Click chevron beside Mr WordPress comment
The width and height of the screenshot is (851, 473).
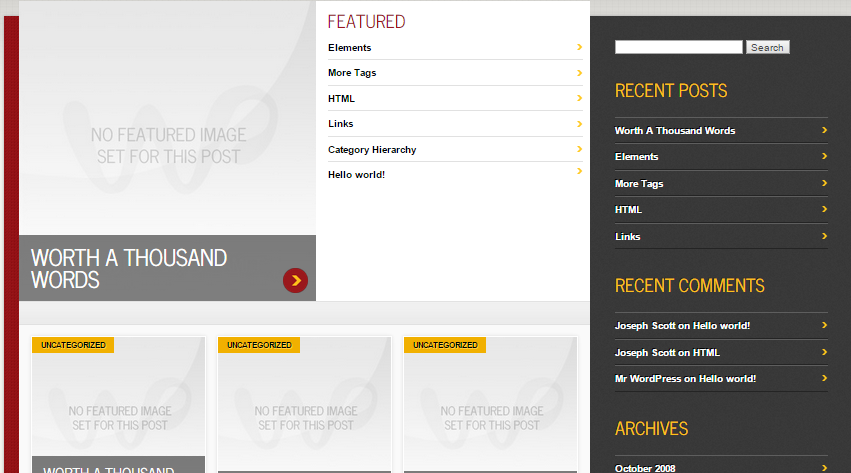[824, 378]
